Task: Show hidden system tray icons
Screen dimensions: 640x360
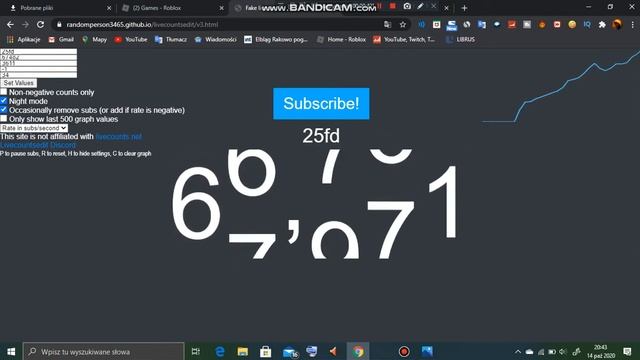Action: point(518,351)
